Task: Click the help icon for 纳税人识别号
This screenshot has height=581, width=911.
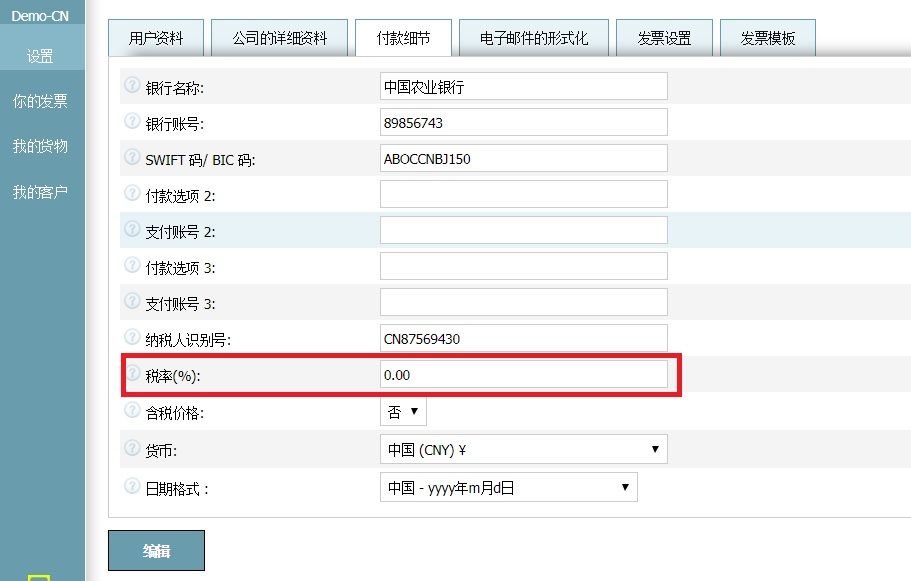Action: pos(130,338)
